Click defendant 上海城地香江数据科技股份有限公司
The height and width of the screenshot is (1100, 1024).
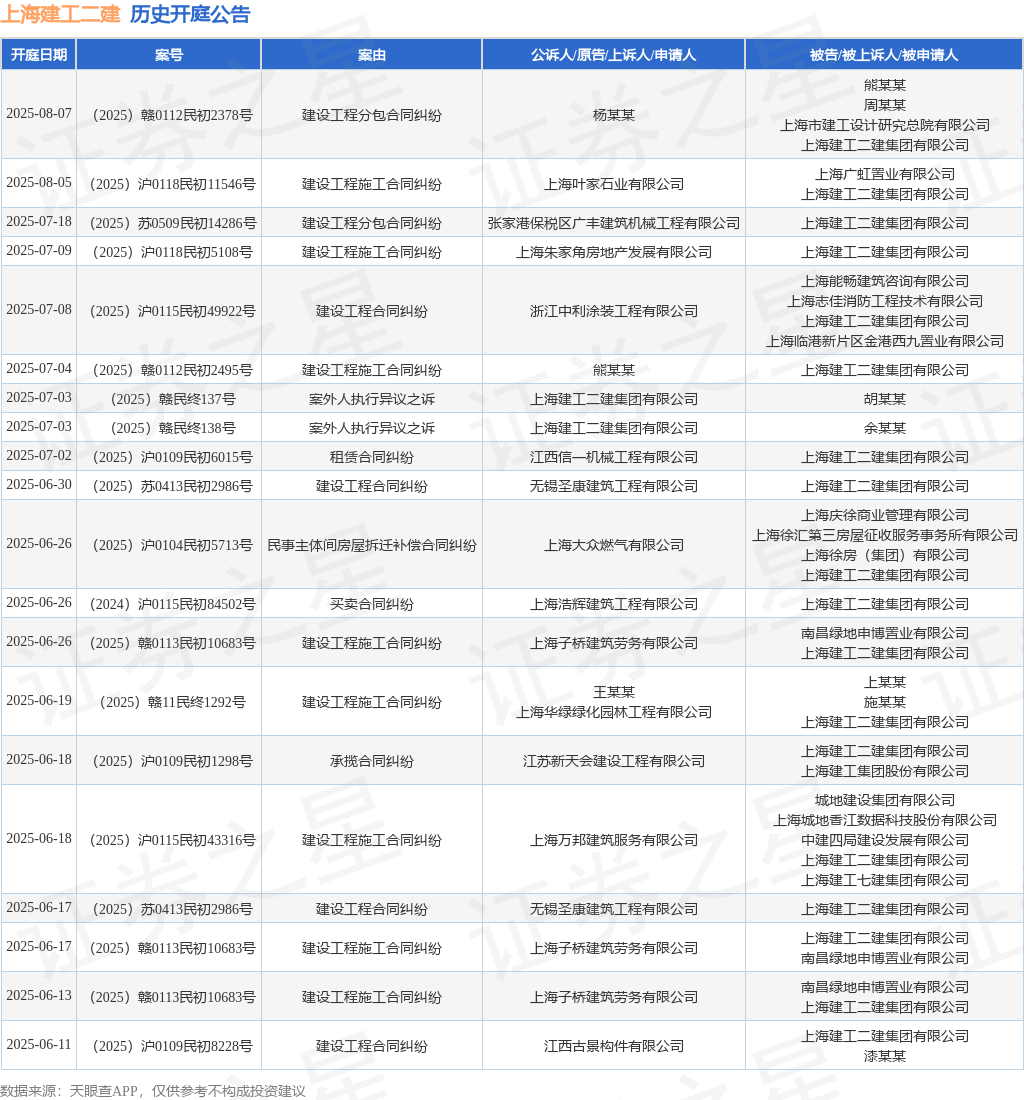click(x=884, y=820)
